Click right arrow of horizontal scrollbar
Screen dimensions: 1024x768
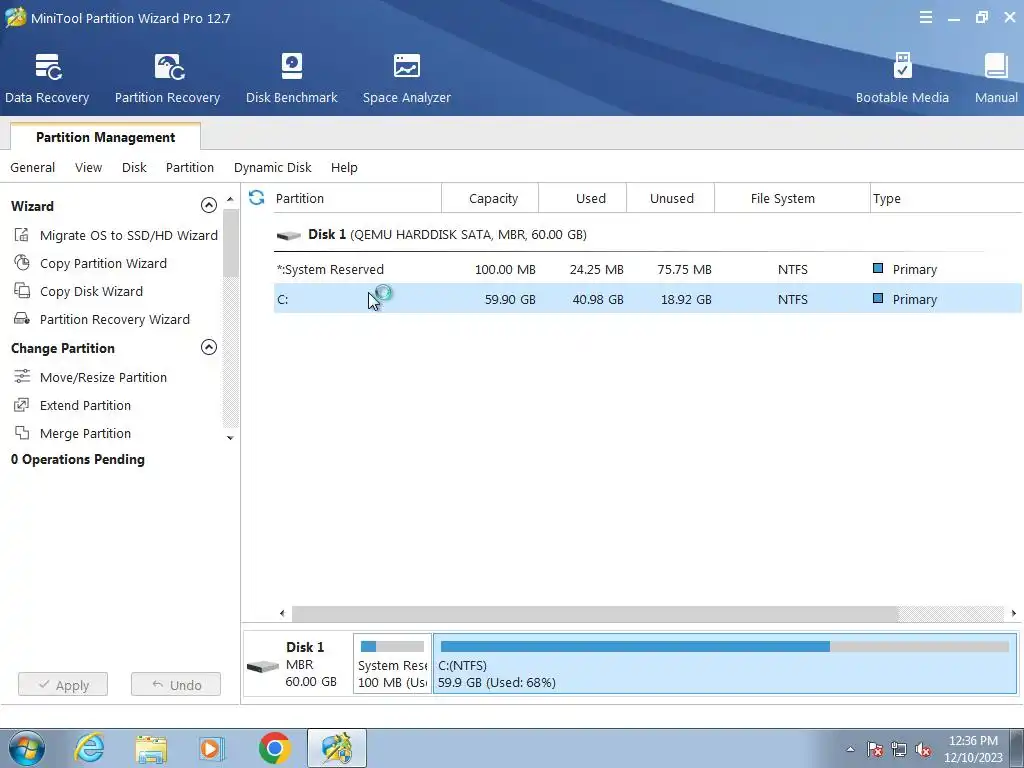point(1014,613)
